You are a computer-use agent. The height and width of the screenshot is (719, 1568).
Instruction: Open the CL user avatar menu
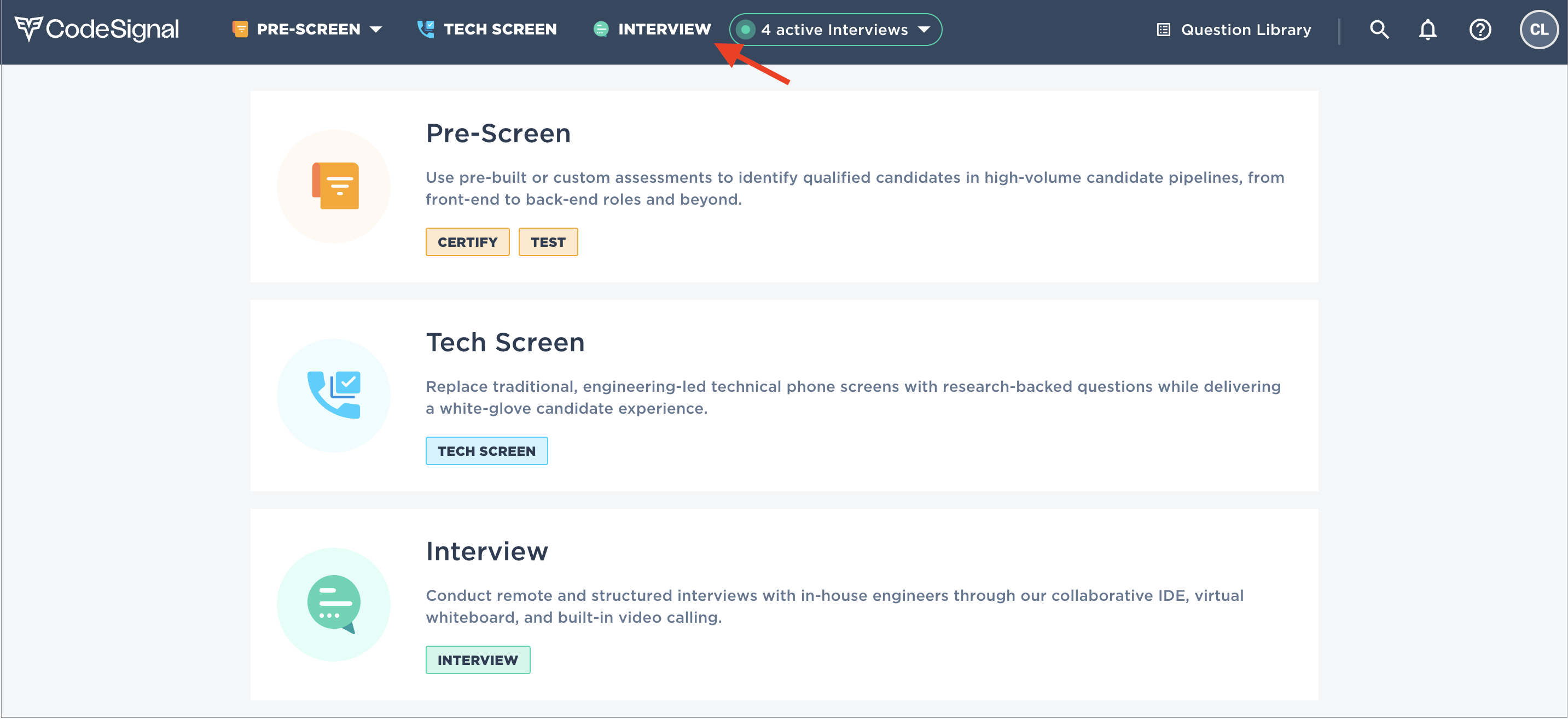(x=1538, y=29)
